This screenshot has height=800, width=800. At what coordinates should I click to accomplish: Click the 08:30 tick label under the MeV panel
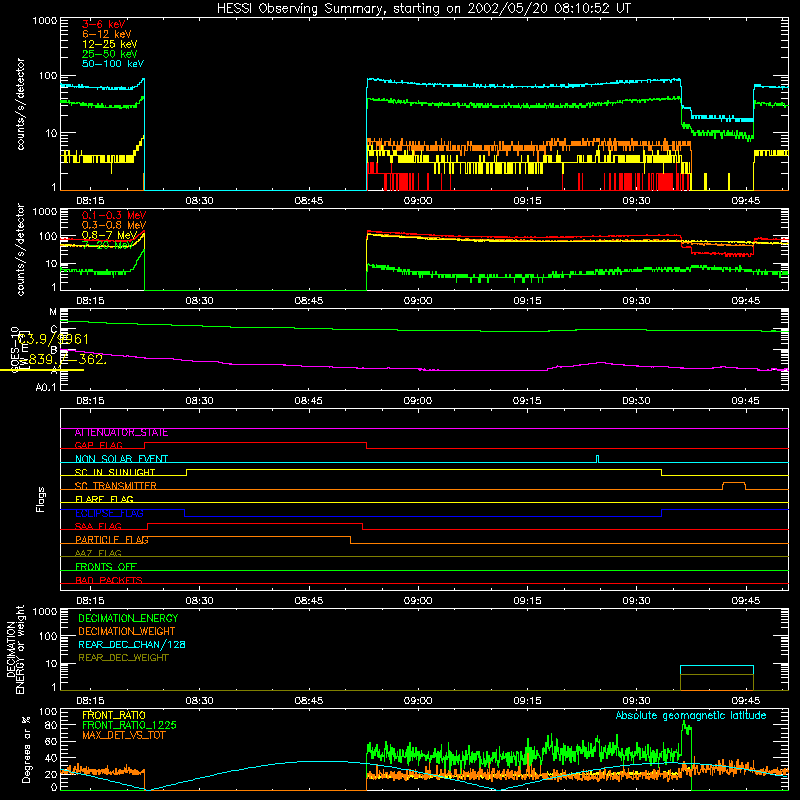click(x=199, y=301)
